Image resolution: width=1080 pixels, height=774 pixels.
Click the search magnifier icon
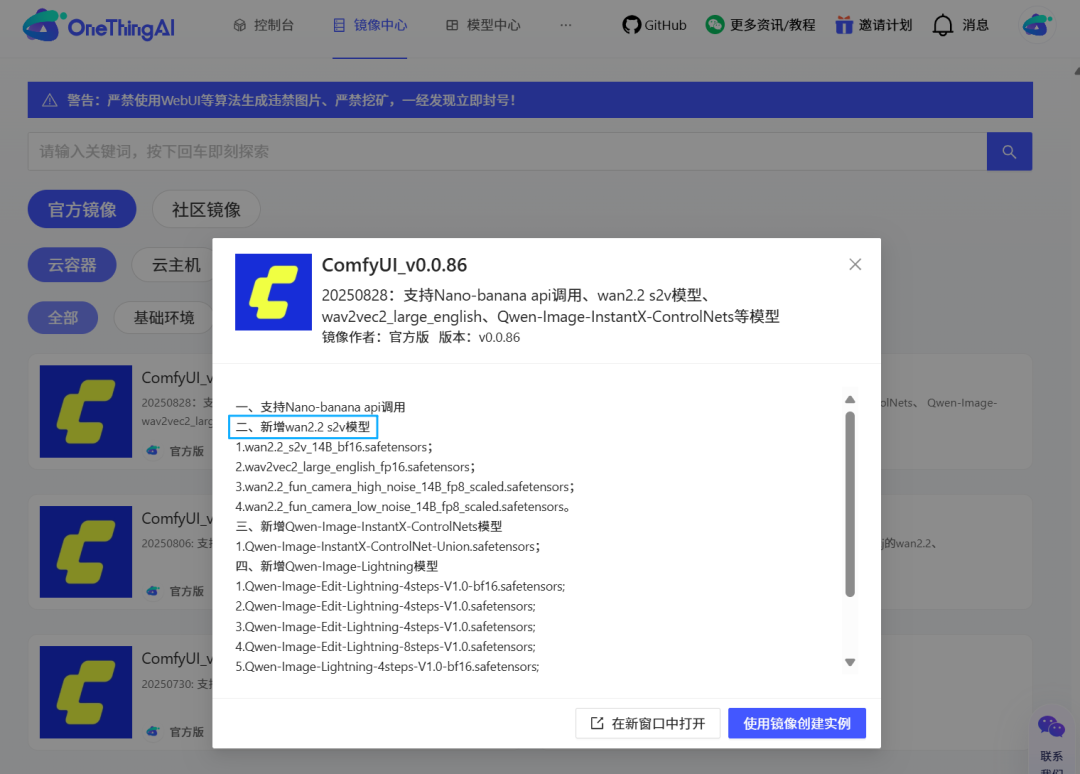[x=1009, y=151]
